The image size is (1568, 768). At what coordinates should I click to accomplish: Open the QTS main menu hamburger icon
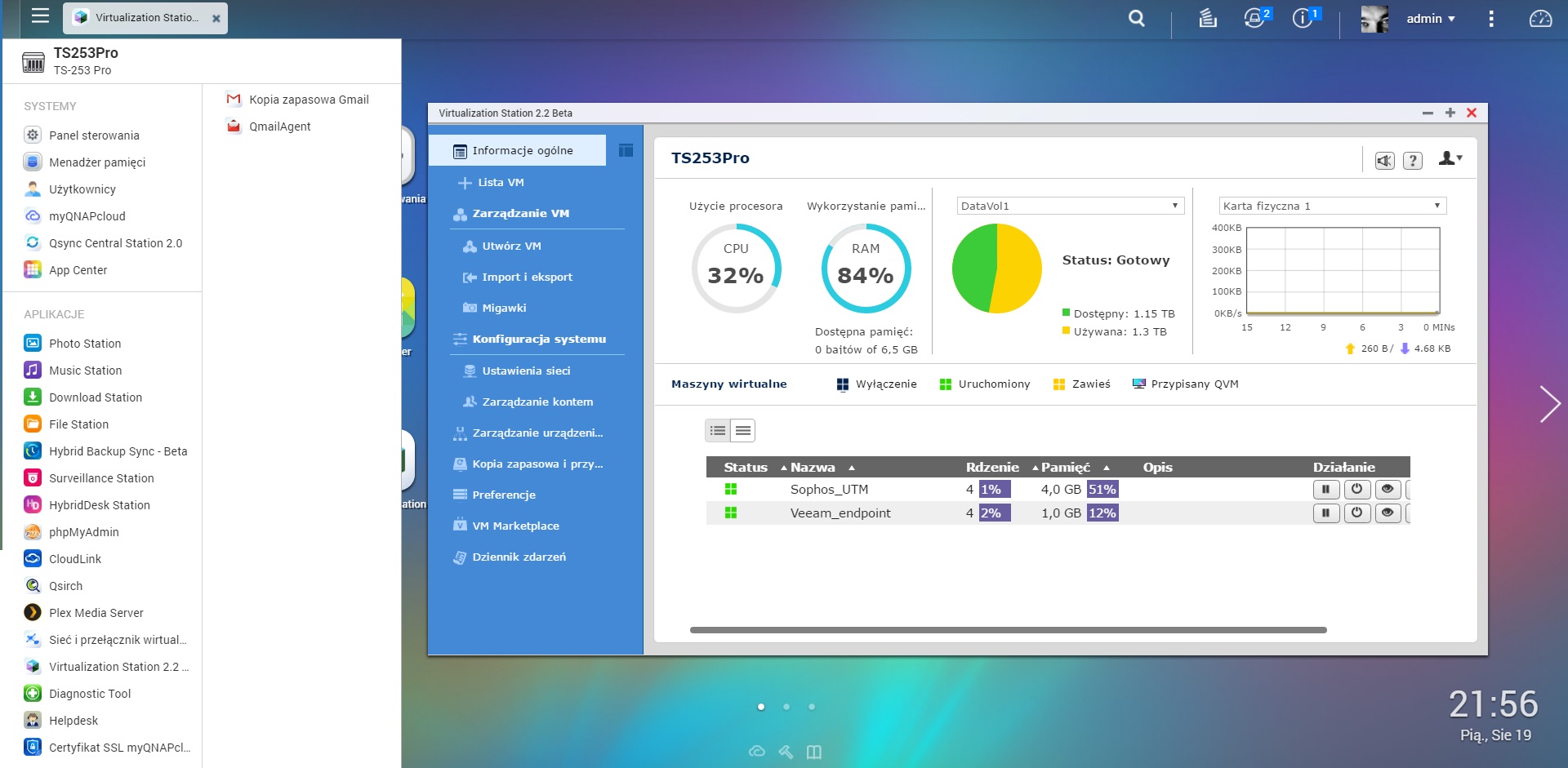[40, 16]
